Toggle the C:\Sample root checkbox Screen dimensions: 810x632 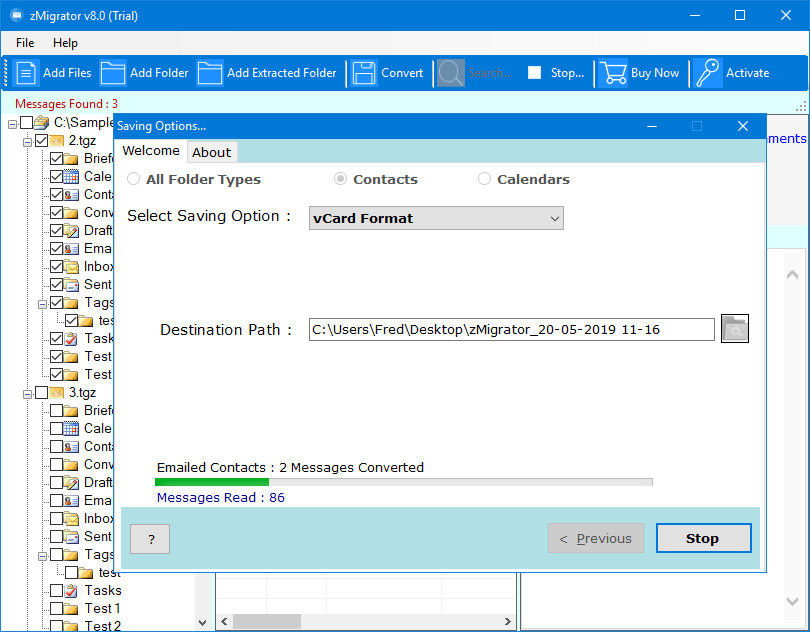click(x=26, y=122)
